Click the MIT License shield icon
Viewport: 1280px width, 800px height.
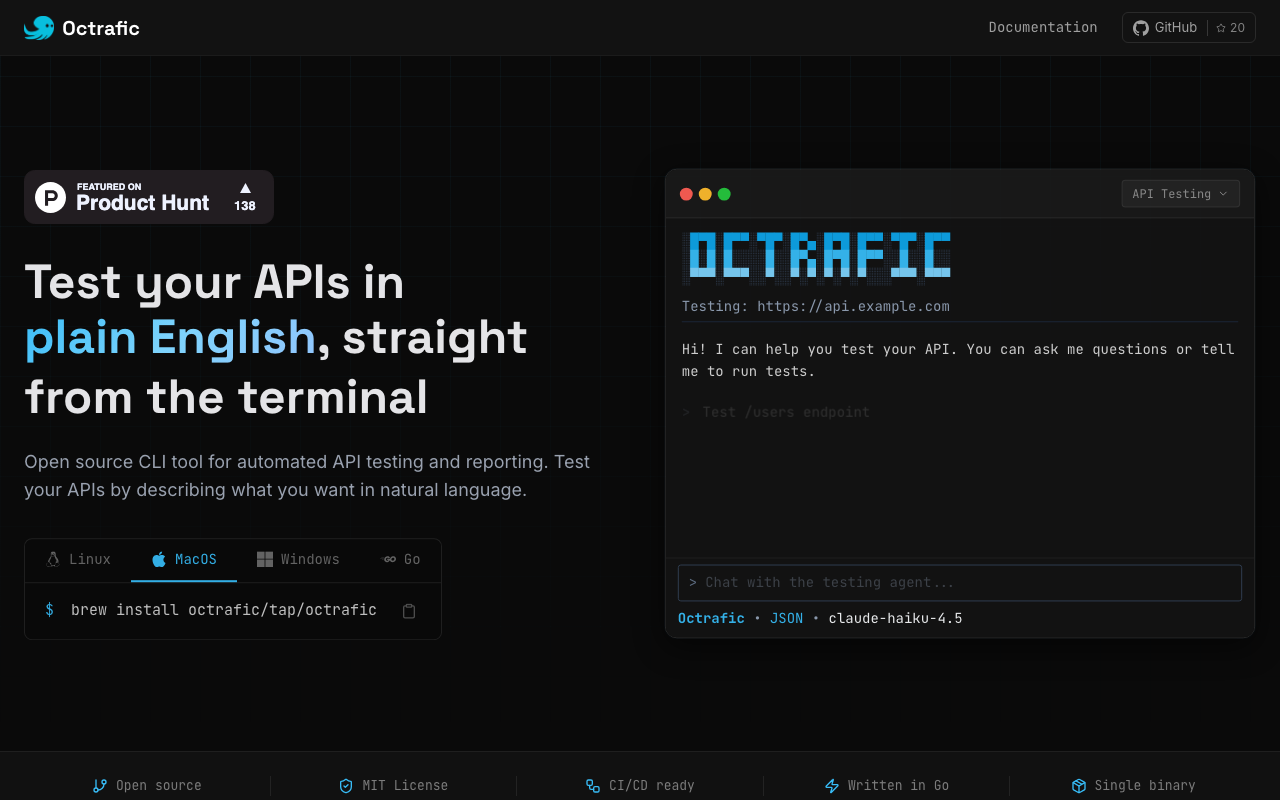point(346,786)
